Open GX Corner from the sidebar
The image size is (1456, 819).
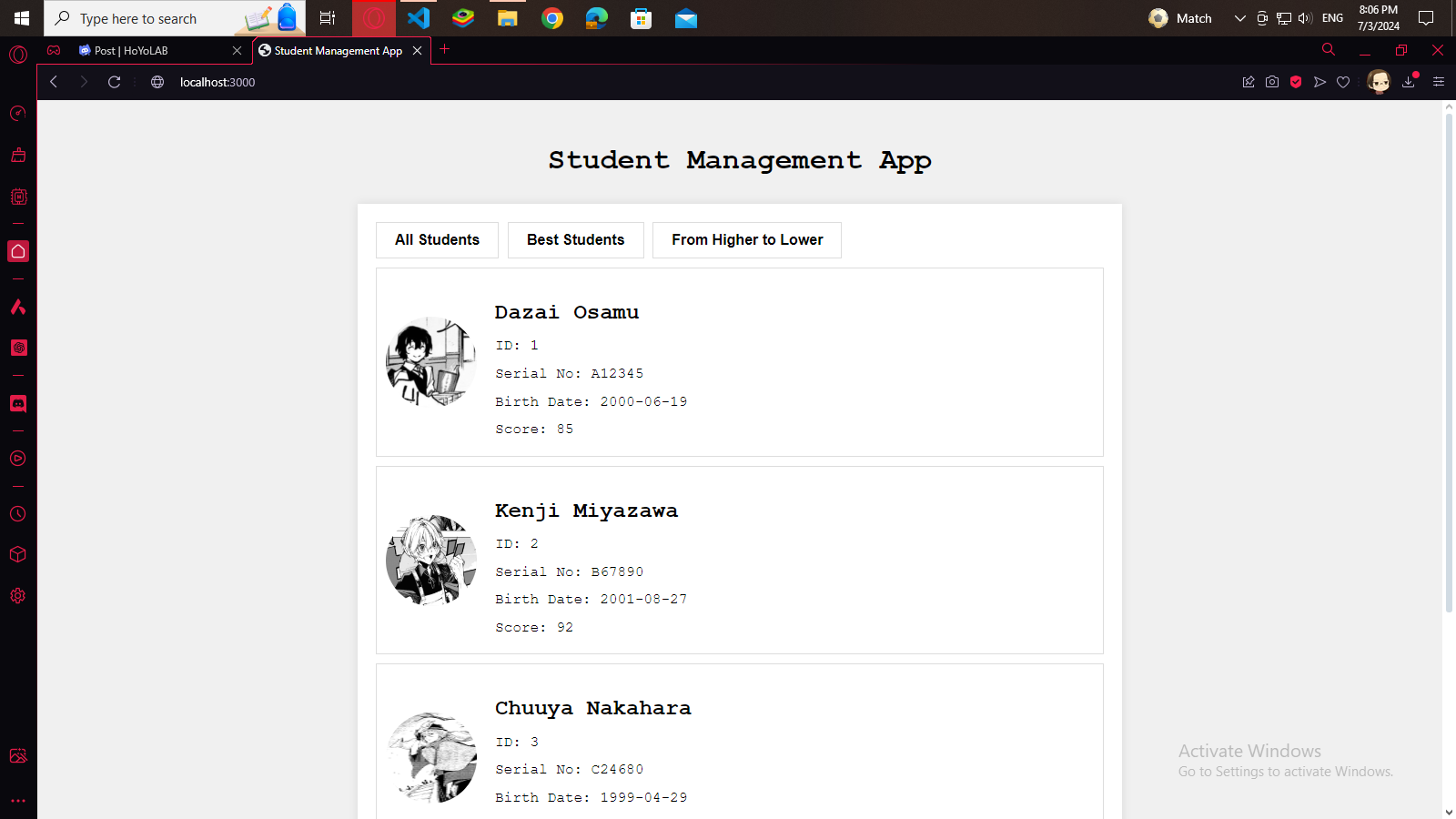18,113
